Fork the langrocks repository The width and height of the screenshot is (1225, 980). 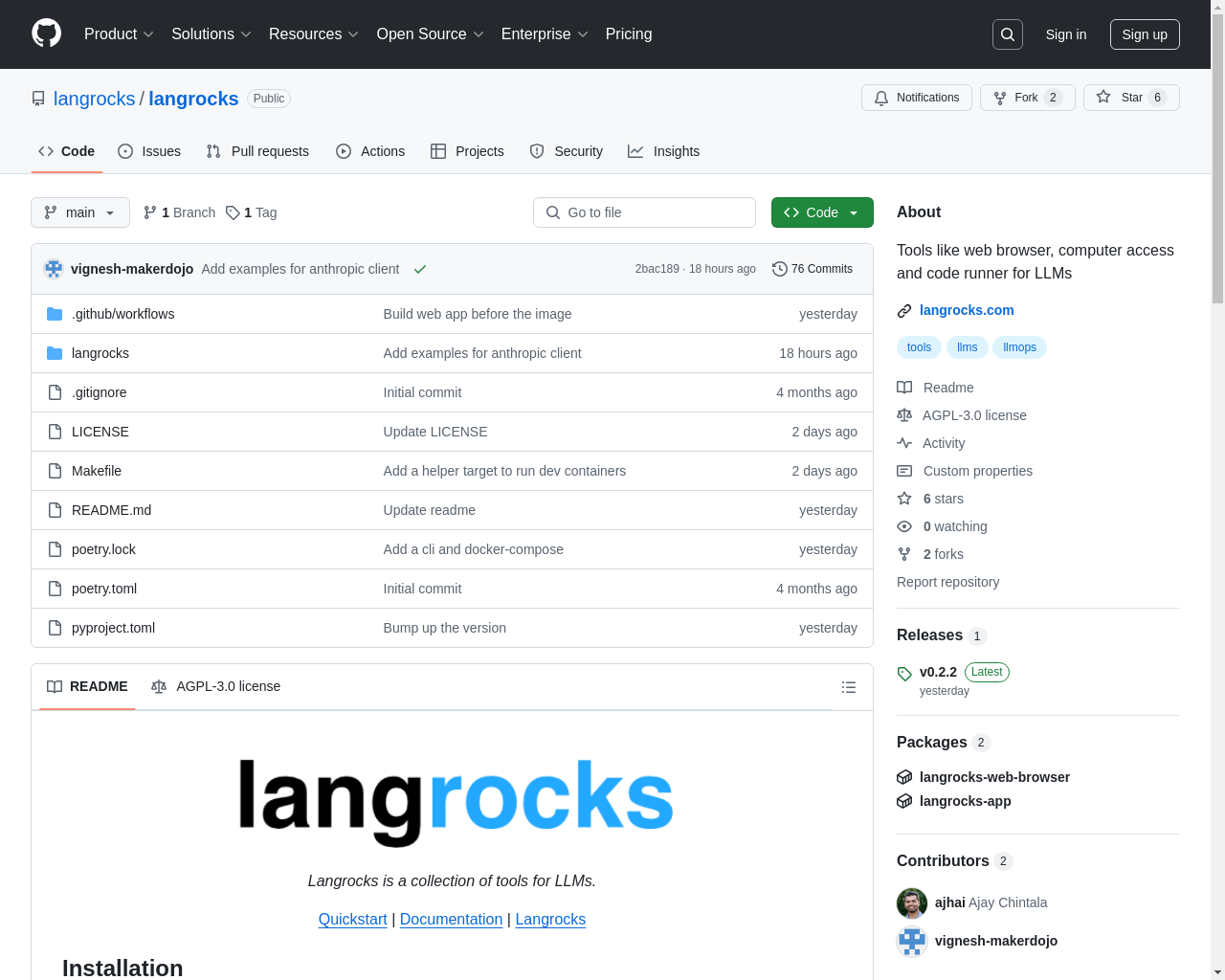(1028, 98)
